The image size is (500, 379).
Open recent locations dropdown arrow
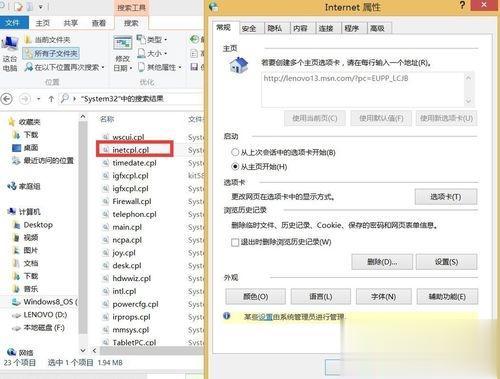[x=39, y=99]
